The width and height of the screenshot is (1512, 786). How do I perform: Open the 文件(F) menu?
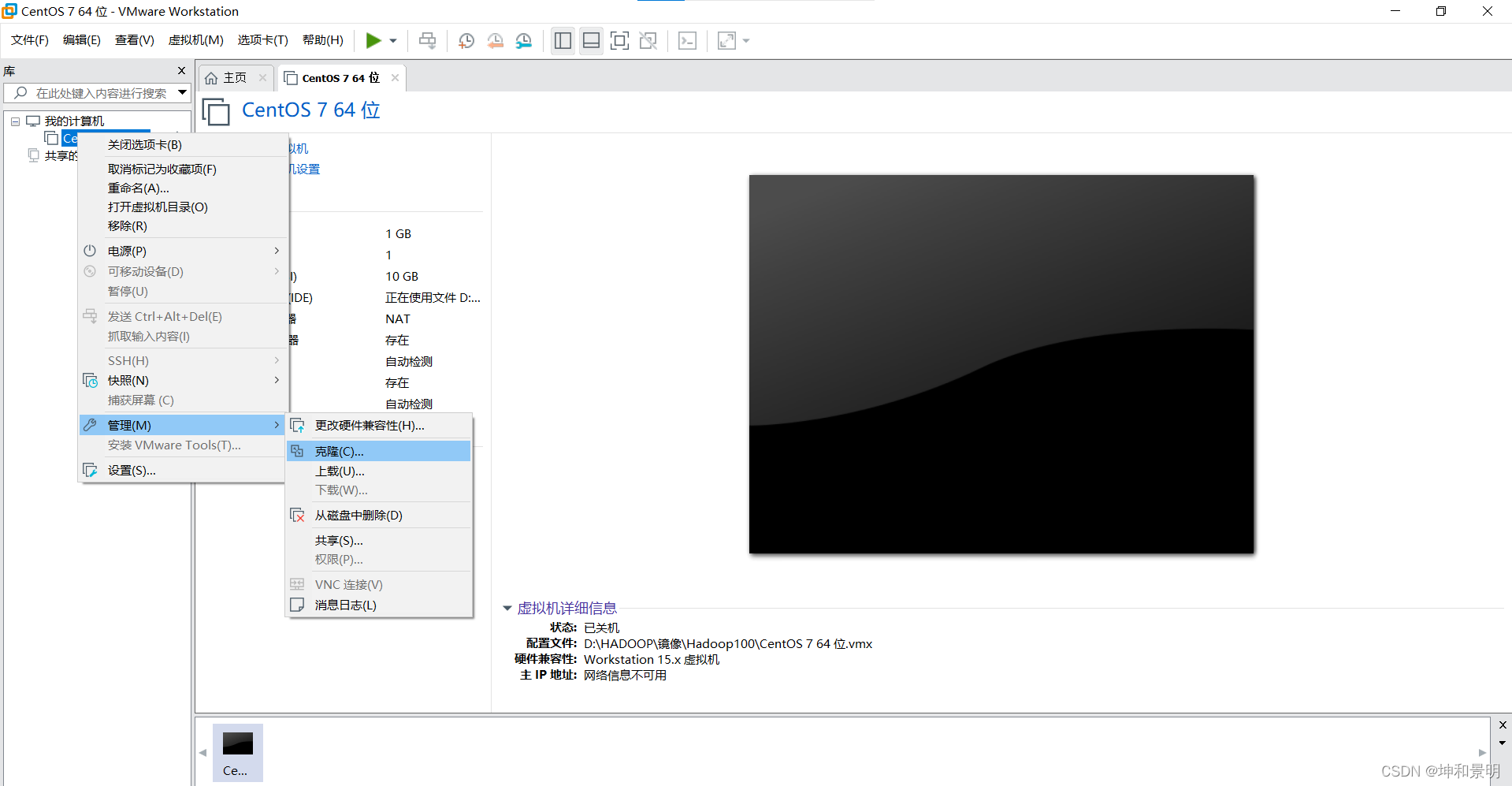tap(30, 40)
